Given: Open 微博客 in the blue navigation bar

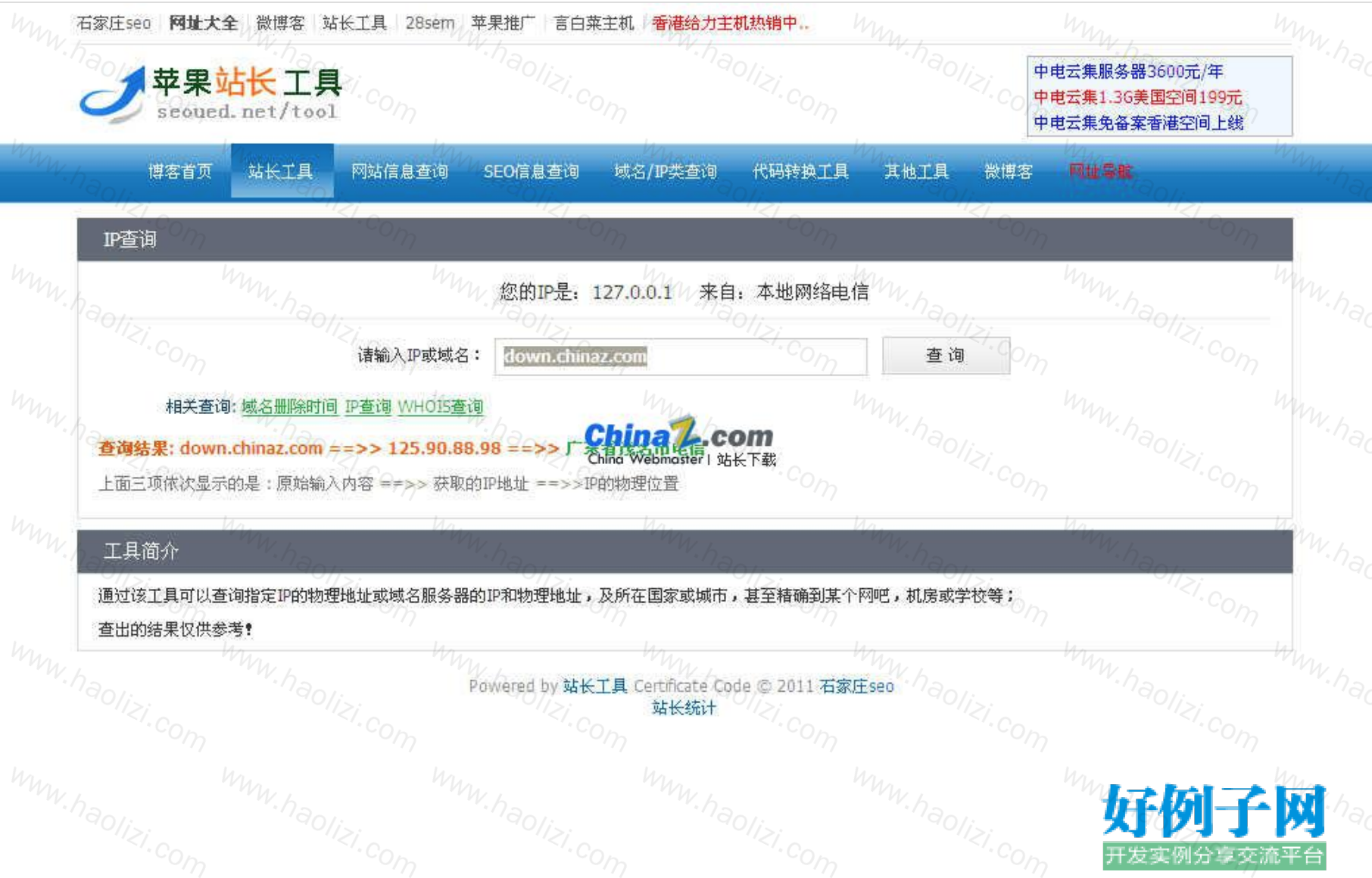Looking at the screenshot, I should [x=1008, y=172].
